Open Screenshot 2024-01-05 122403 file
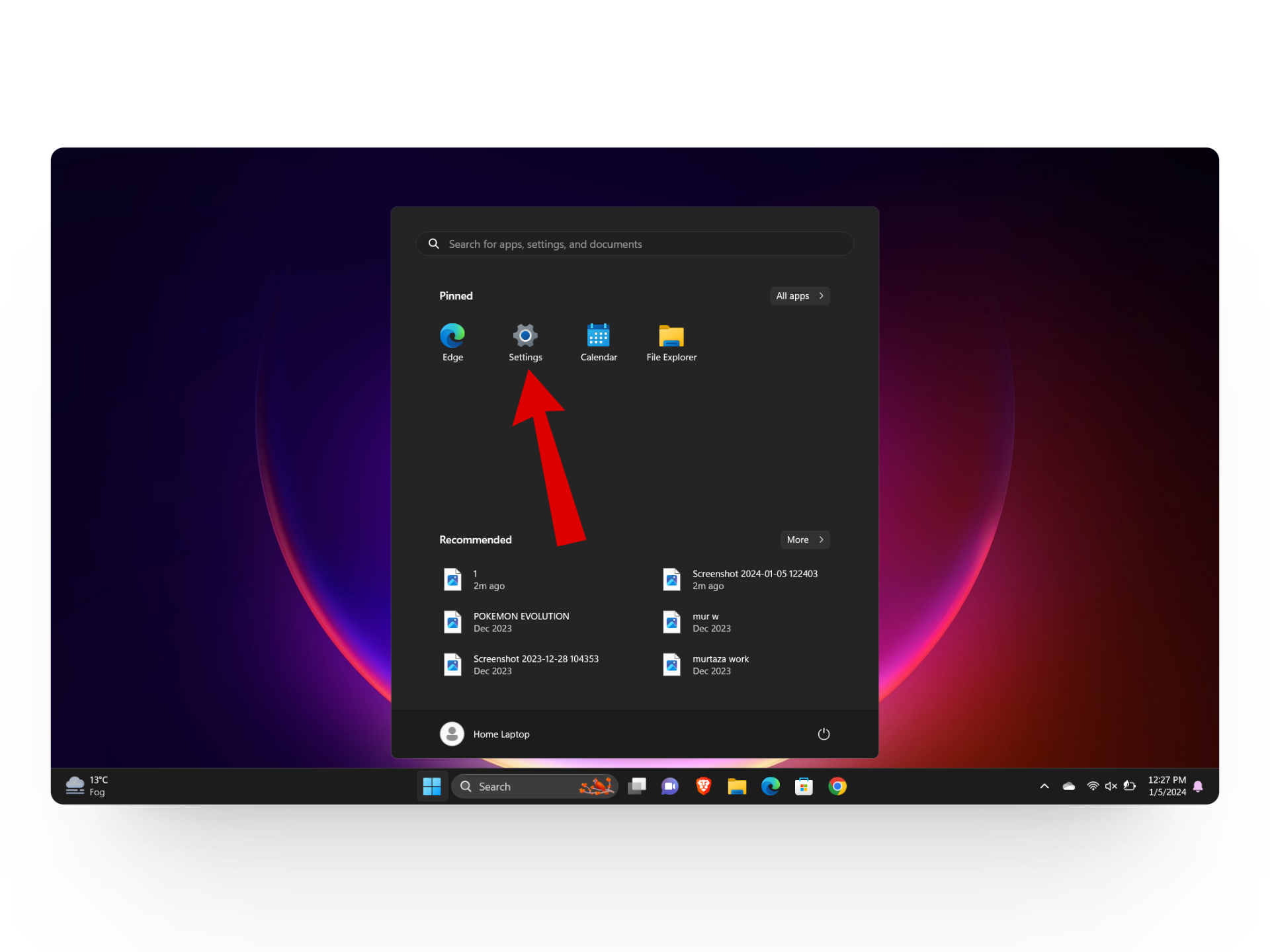 tap(754, 580)
